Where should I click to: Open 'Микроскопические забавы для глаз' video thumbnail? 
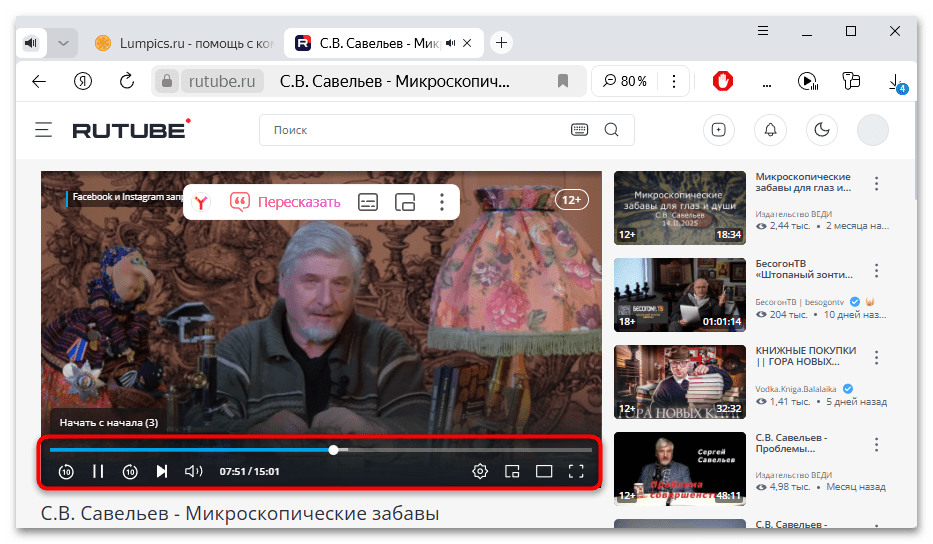680,208
